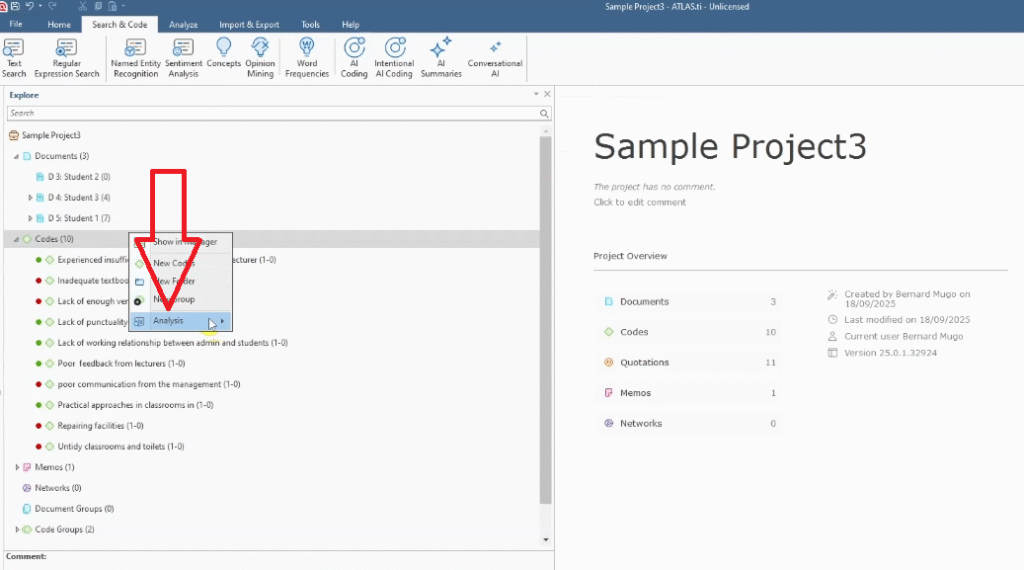Collapse the Codes tree node
Viewport: 1024px width, 570px height.
pos(16,239)
